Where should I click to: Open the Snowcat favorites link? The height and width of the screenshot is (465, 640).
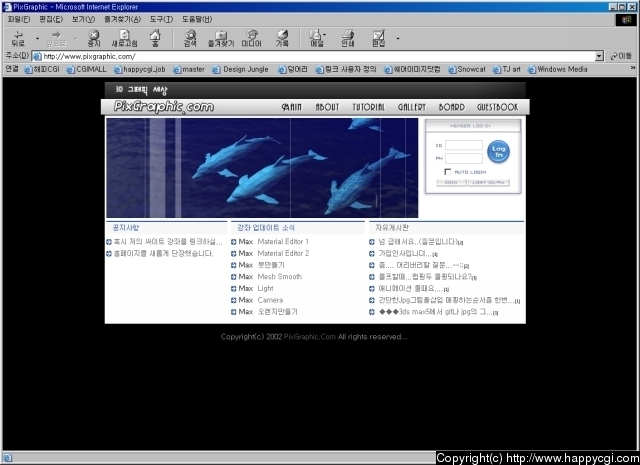tap(467, 69)
